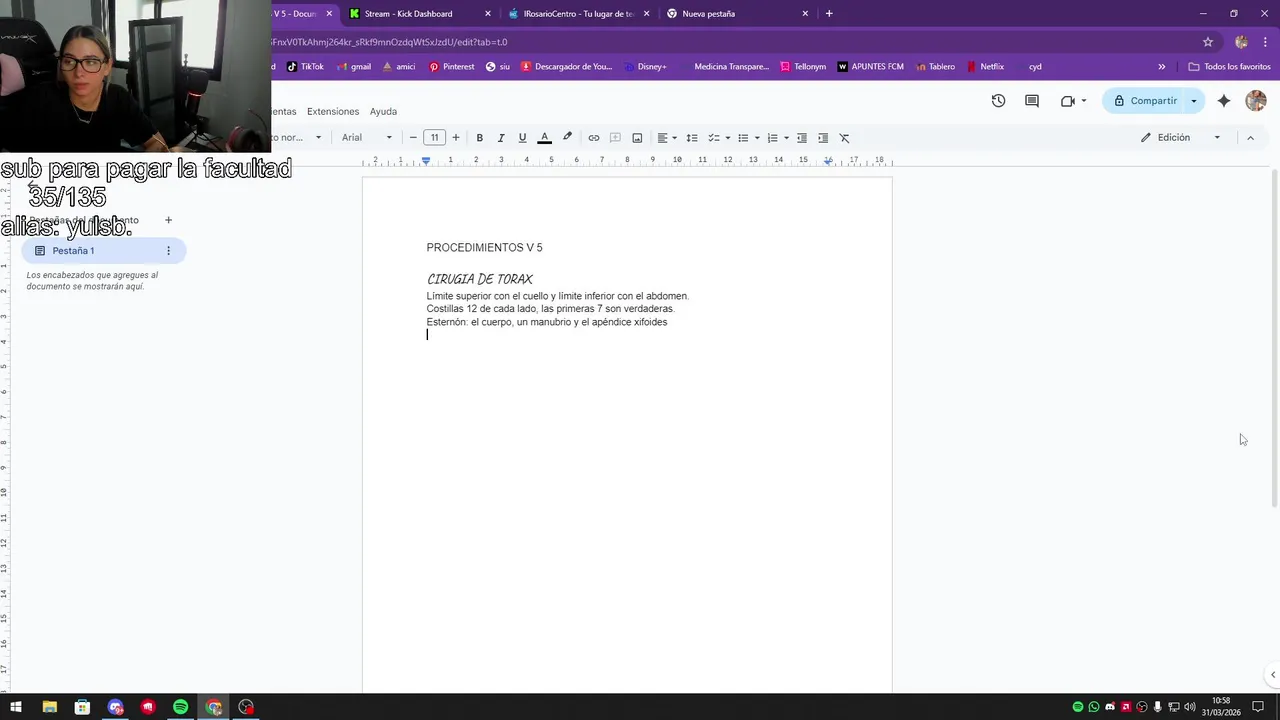Screen dimensions: 1280x720
Task: Open the Chrome profile icon in address bar
Action: coord(1241,42)
